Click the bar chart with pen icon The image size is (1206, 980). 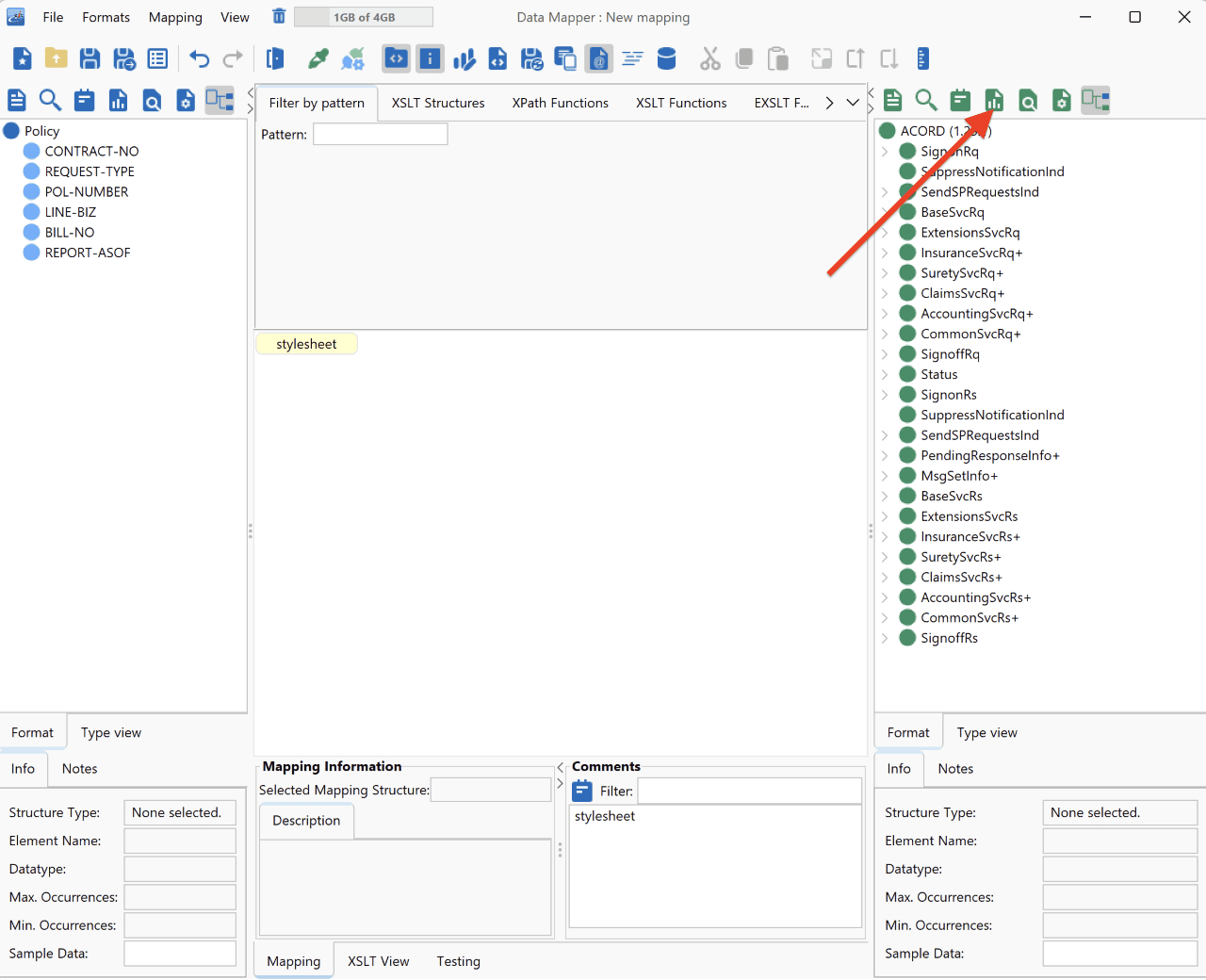(464, 58)
